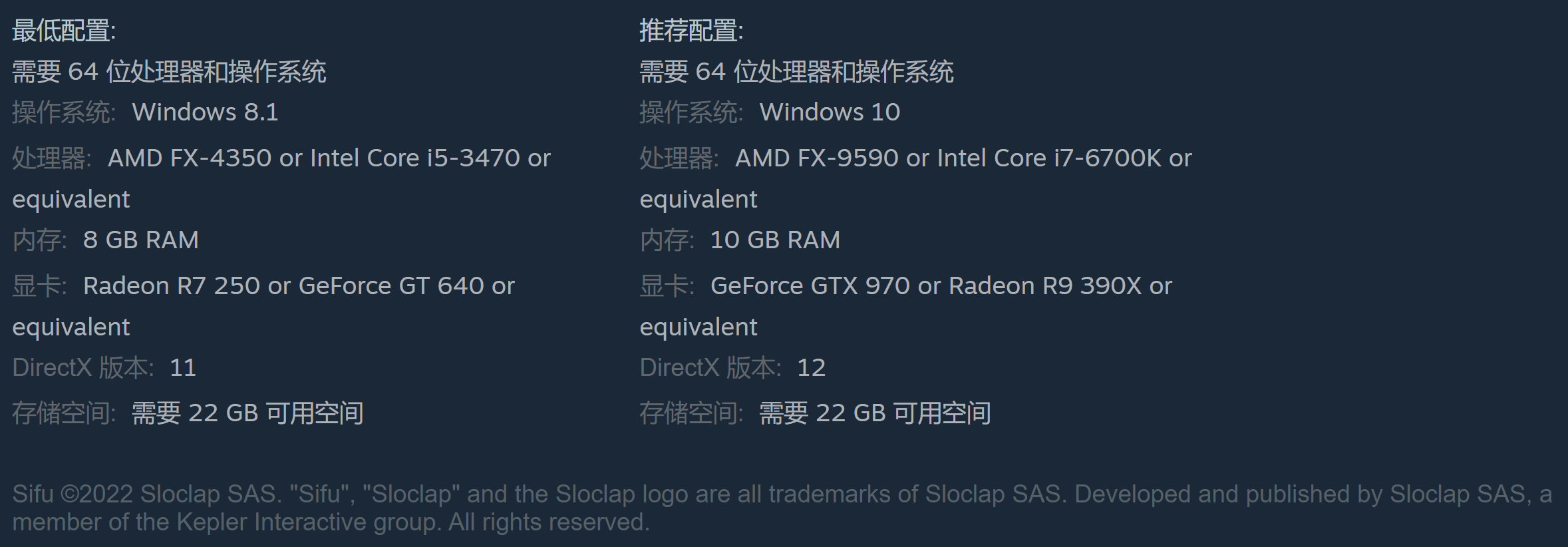Click the 内存 label in minimum specs
The height and width of the screenshot is (547, 1568).
39,240
